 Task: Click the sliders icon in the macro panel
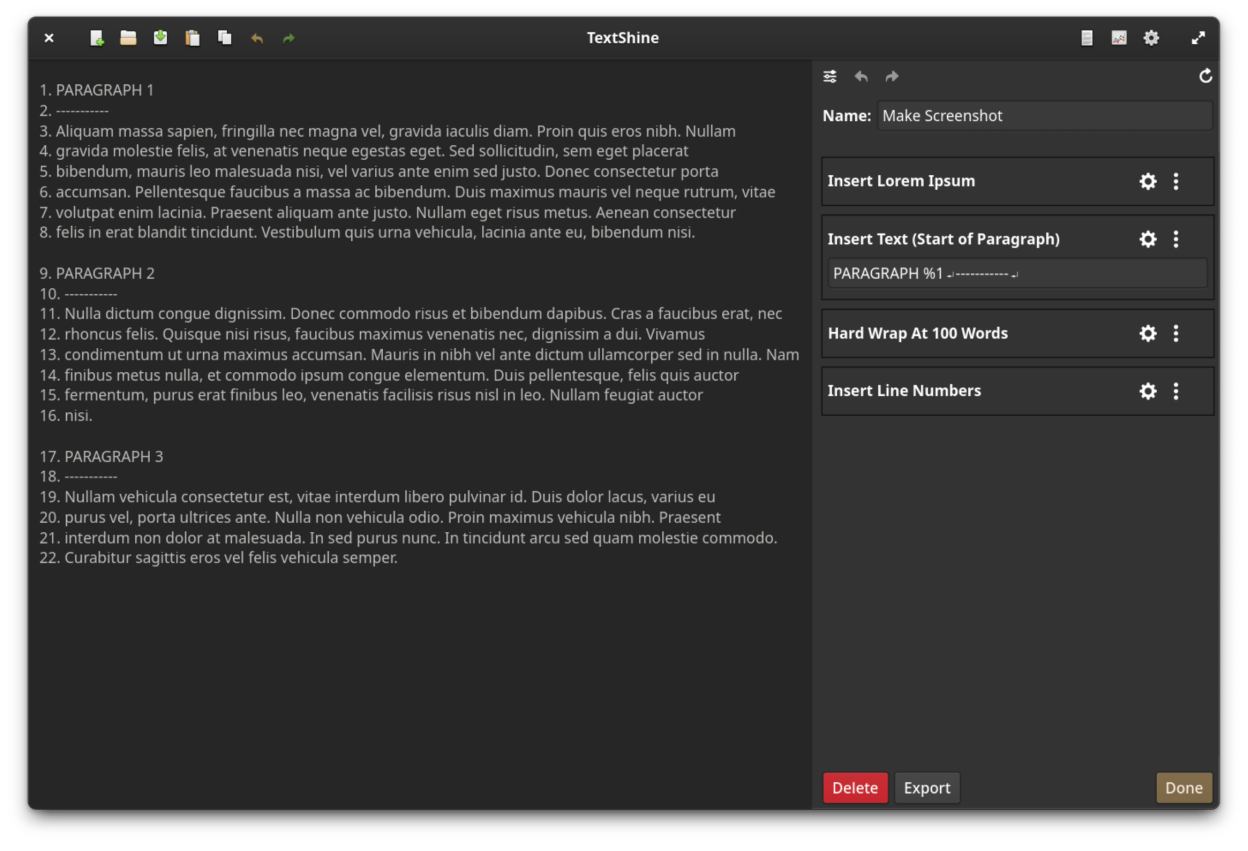pos(830,77)
